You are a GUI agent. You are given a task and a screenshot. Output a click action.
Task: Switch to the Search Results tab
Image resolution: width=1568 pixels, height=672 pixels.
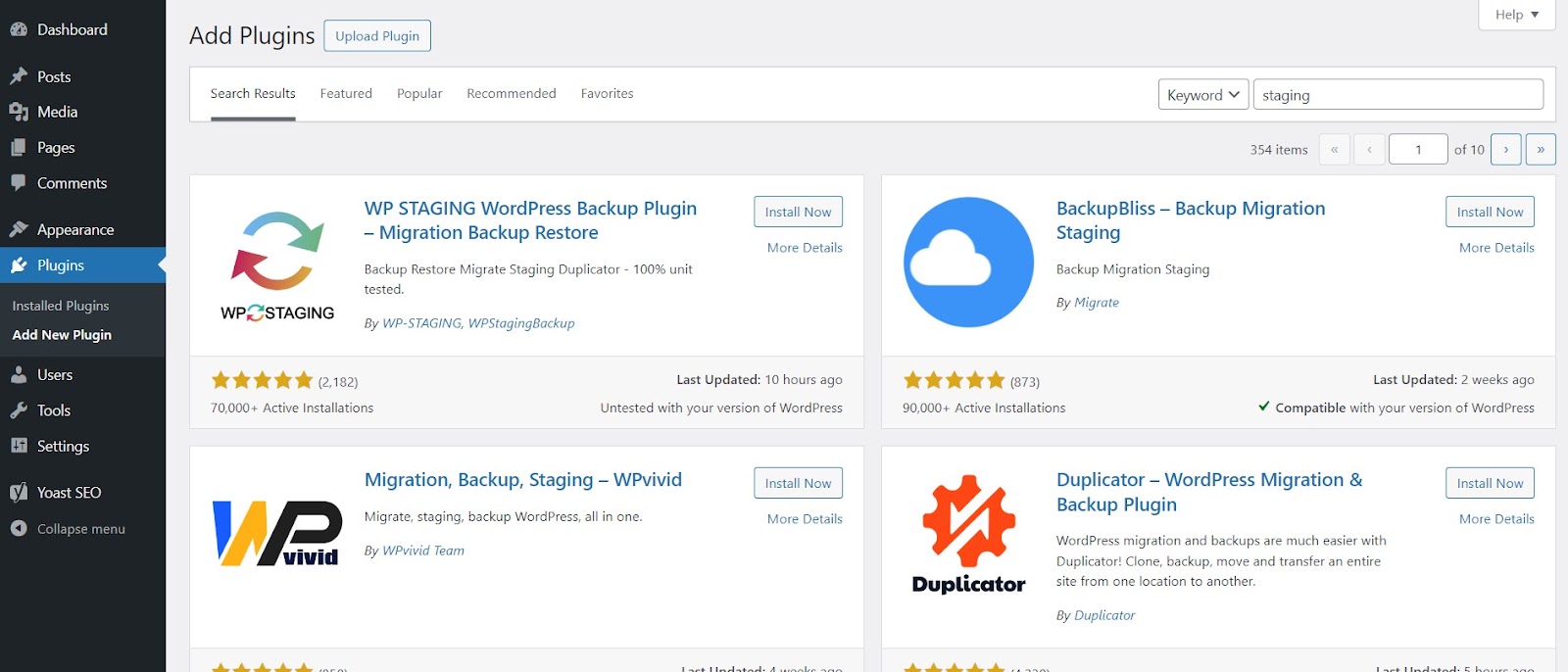(253, 94)
